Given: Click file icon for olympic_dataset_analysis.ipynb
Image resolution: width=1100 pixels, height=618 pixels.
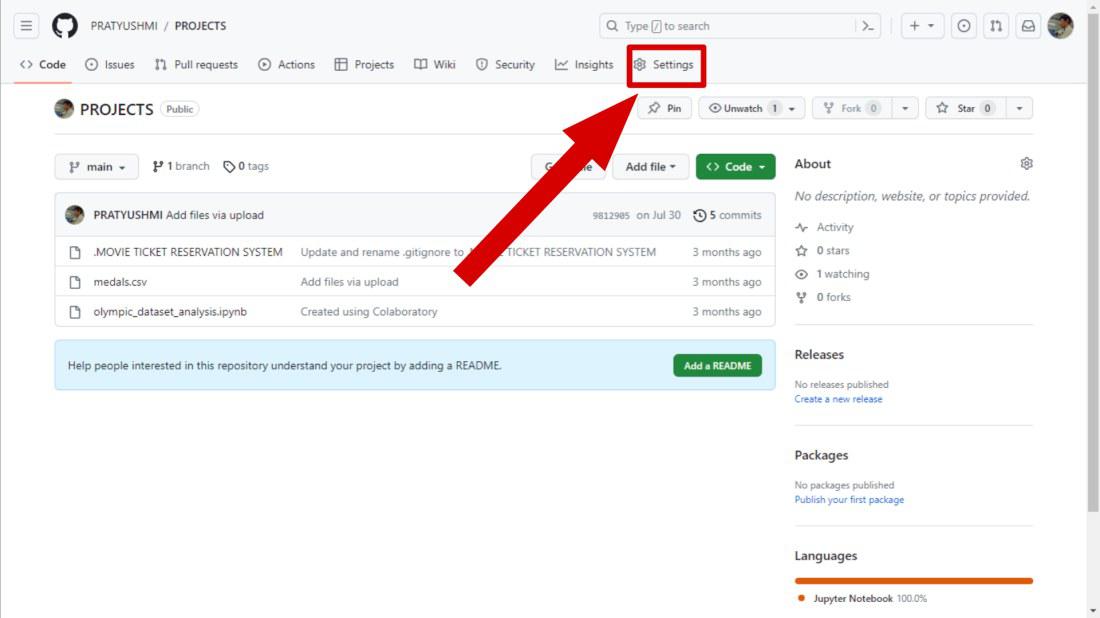Looking at the screenshot, I should 75,311.
